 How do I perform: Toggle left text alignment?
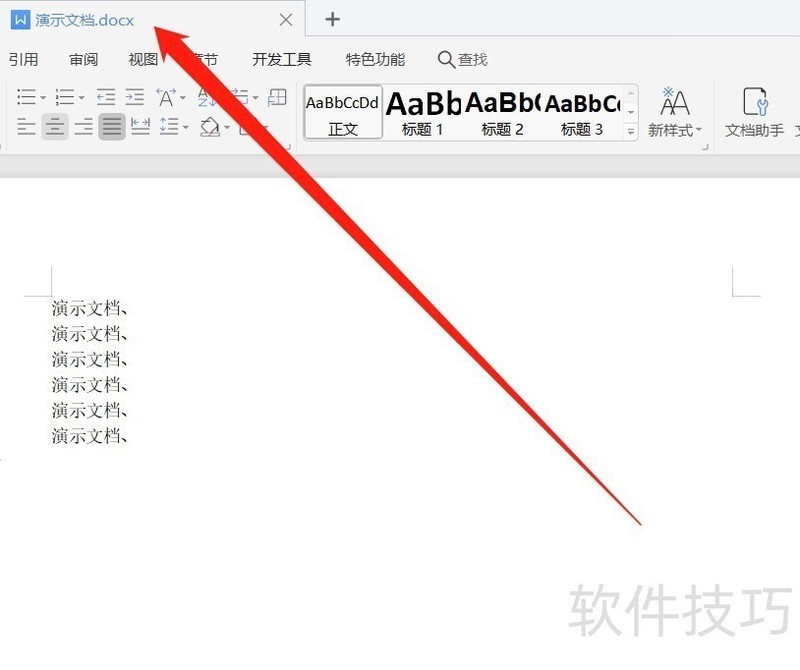point(26,126)
